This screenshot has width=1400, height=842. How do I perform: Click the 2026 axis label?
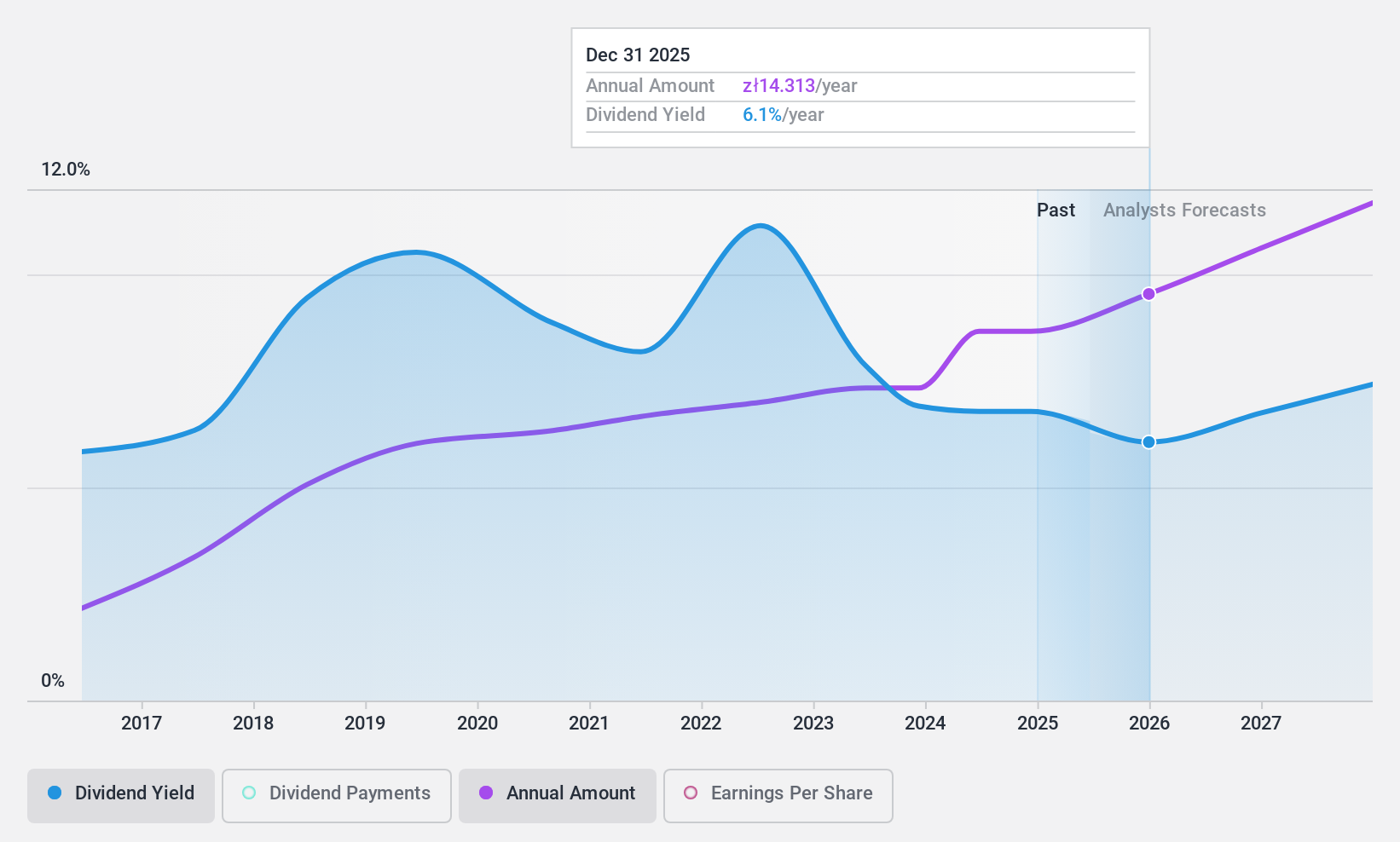(x=1149, y=724)
